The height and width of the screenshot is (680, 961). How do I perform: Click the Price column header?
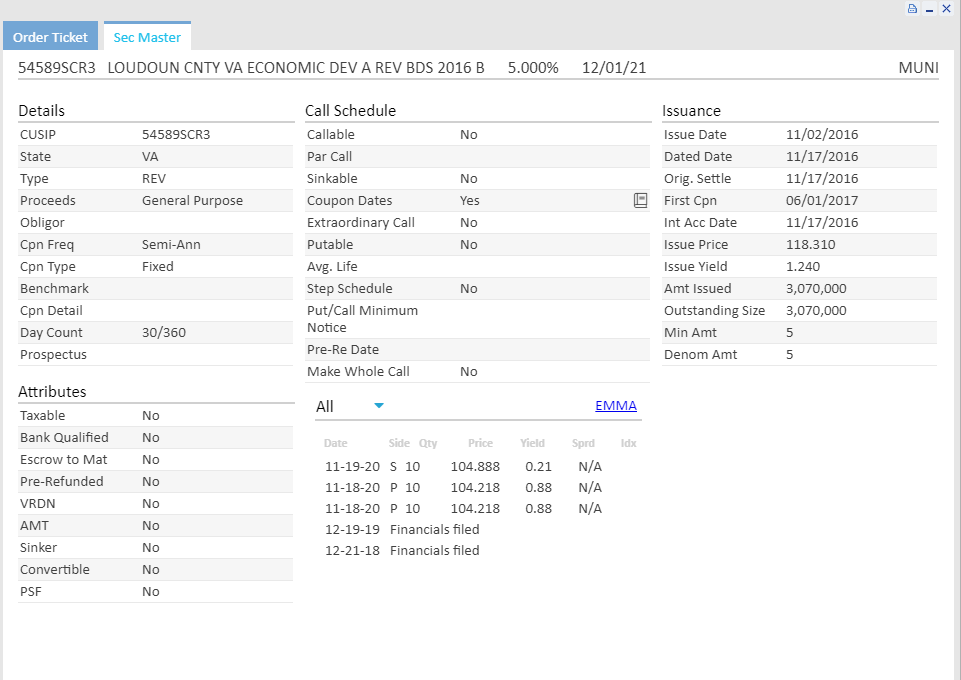(480, 443)
